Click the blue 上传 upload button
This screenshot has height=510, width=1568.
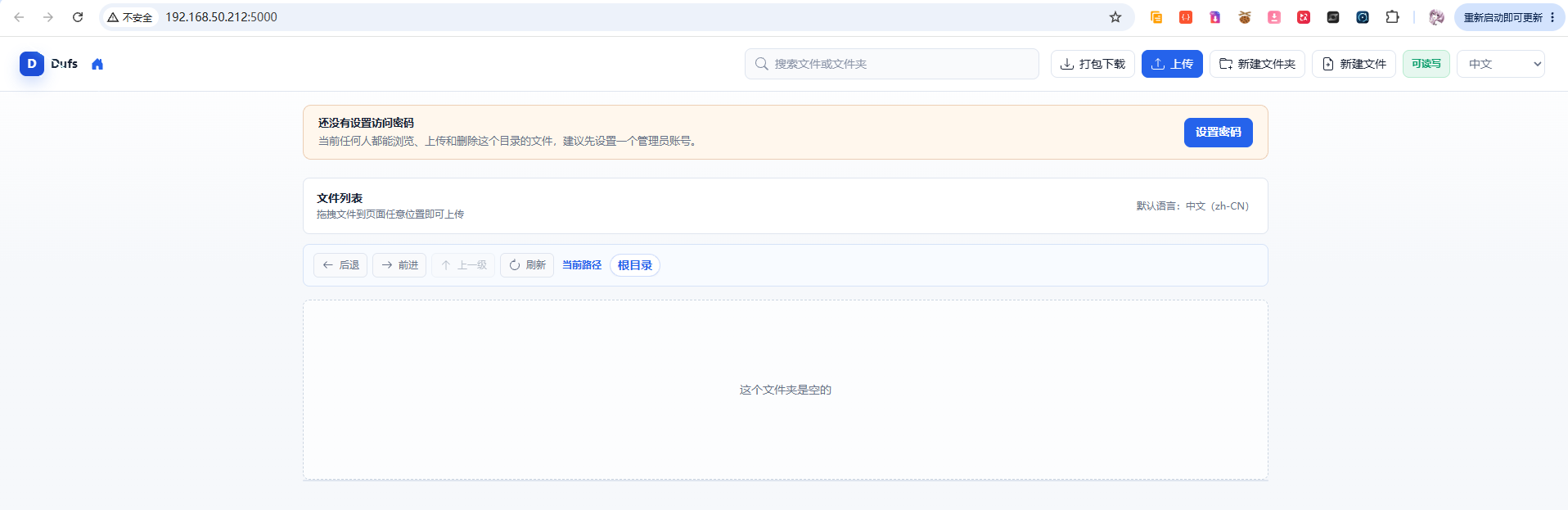point(1172,64)
